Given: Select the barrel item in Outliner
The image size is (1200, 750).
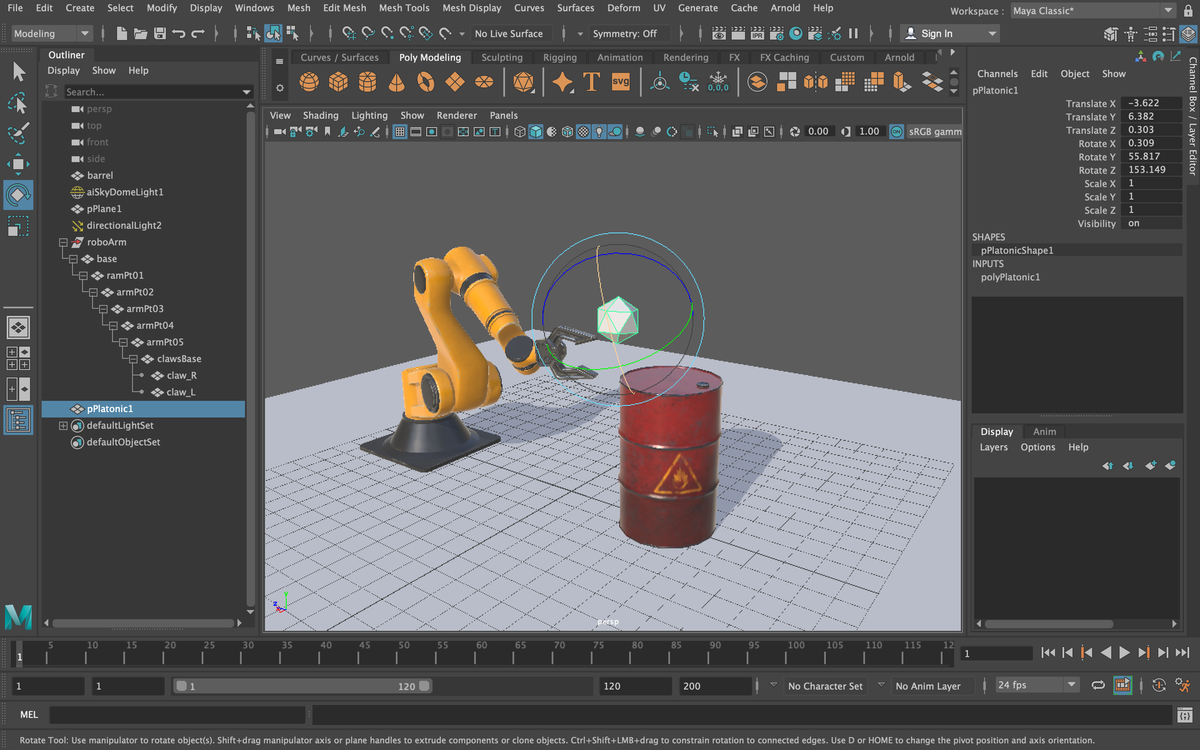Looking at the screenshot, I should pyautogui.click(x=100, y=175).
